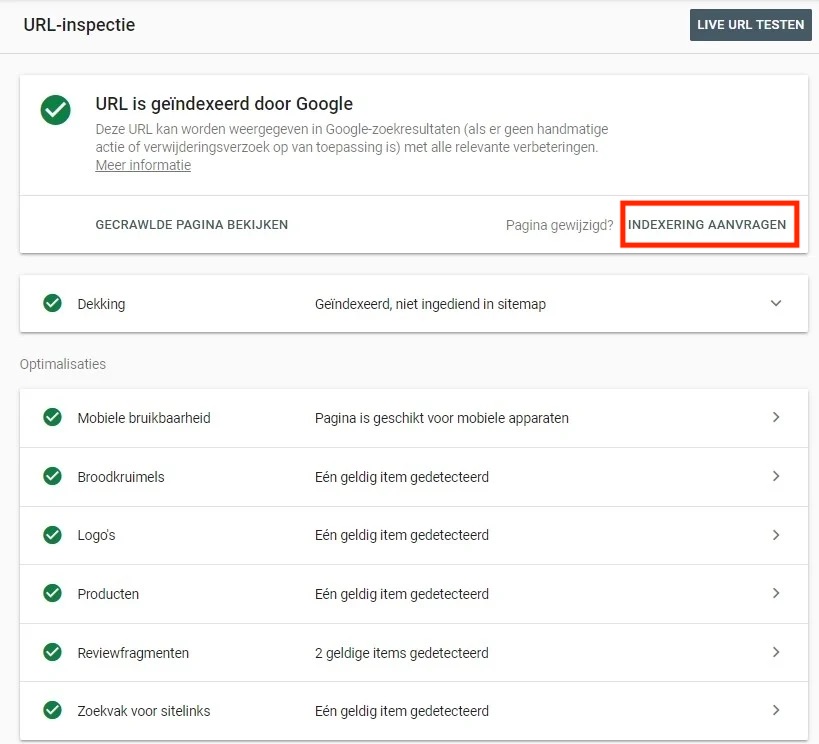Click the green check icon next to Dekking
Image resolution: width=819 pixels, height=744 pixels.
52,303
